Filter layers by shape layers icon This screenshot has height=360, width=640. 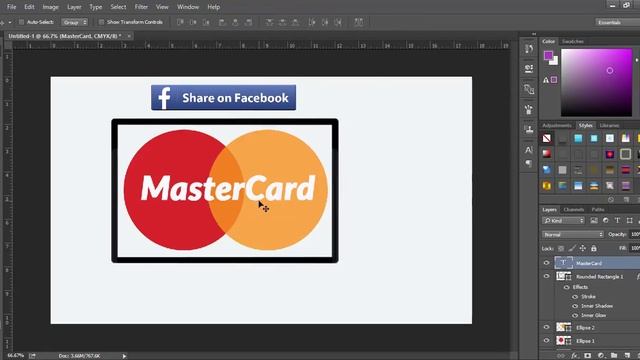coord(629,220)
